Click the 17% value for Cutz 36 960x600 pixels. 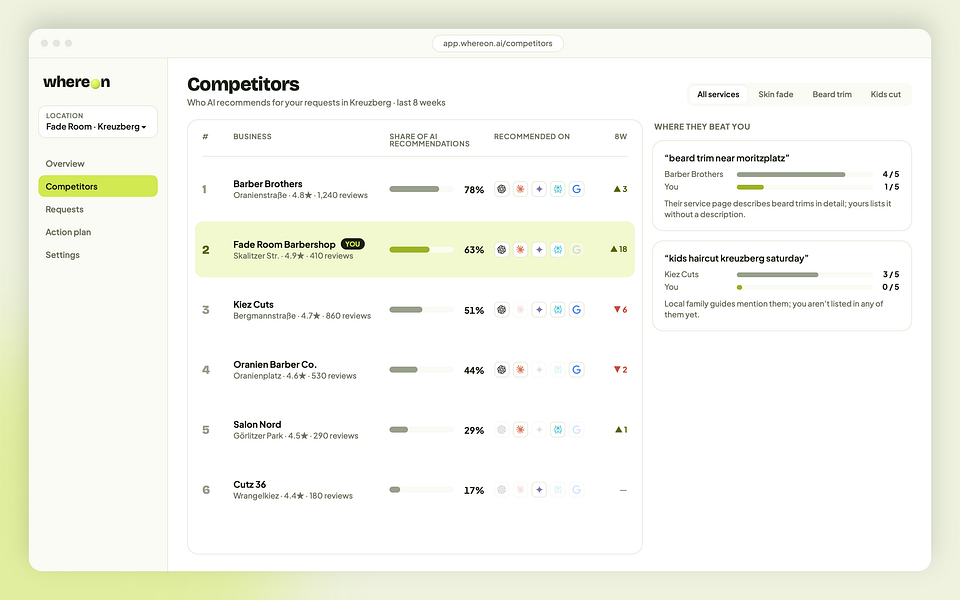click(x=474, y=490)
